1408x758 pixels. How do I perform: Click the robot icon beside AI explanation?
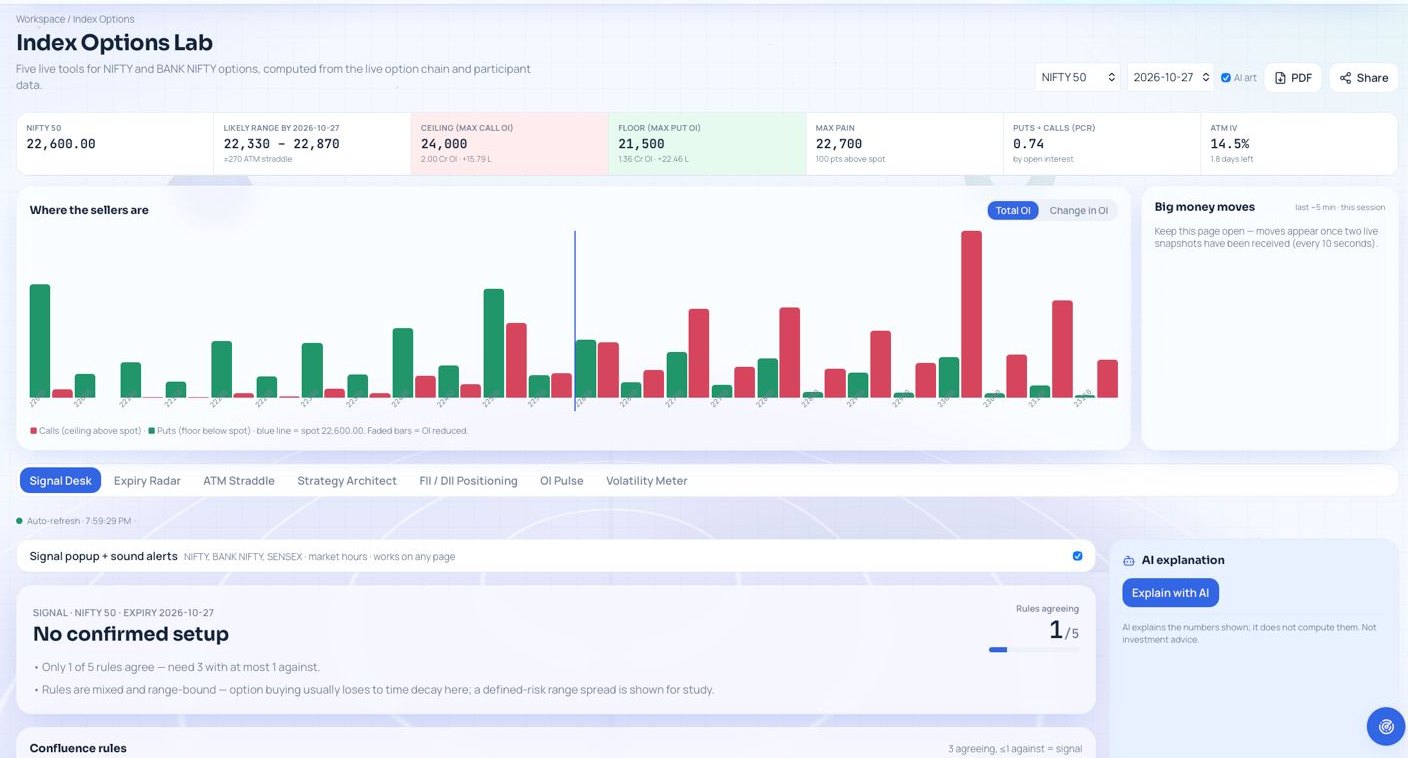click(1129, 561)
